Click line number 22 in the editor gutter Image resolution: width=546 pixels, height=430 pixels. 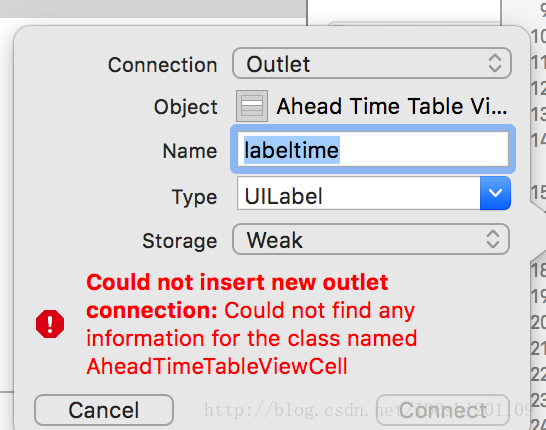click(x=538, y=375)
